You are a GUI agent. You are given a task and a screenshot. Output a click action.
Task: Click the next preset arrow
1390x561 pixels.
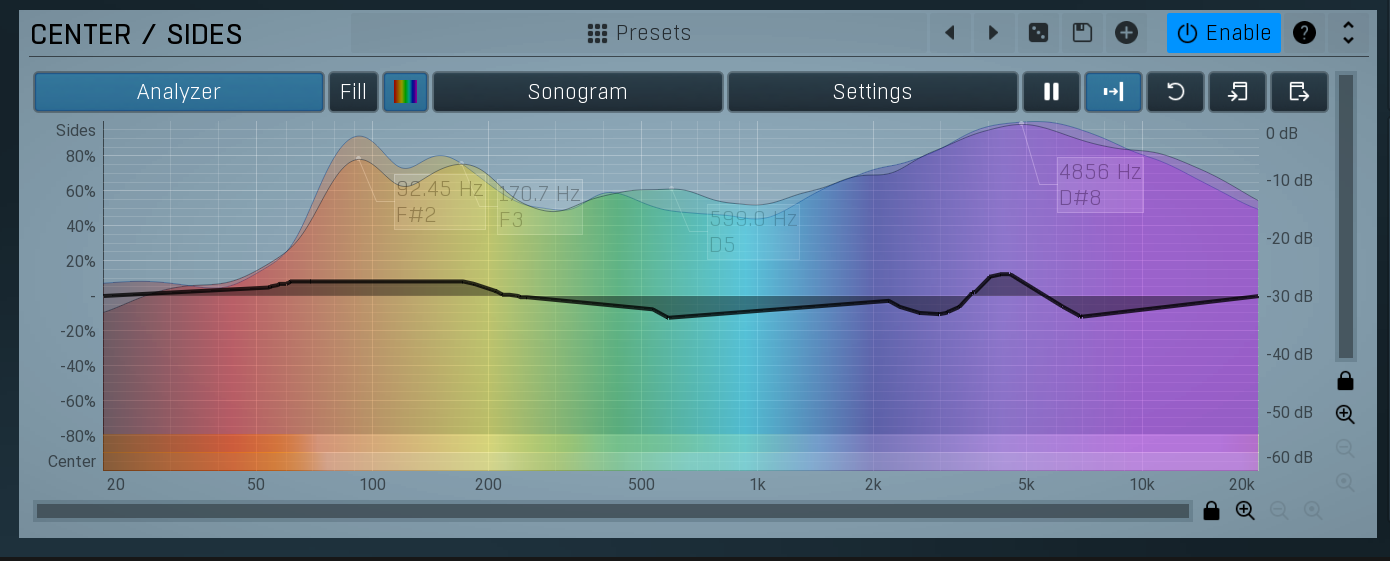coord(993,33)
